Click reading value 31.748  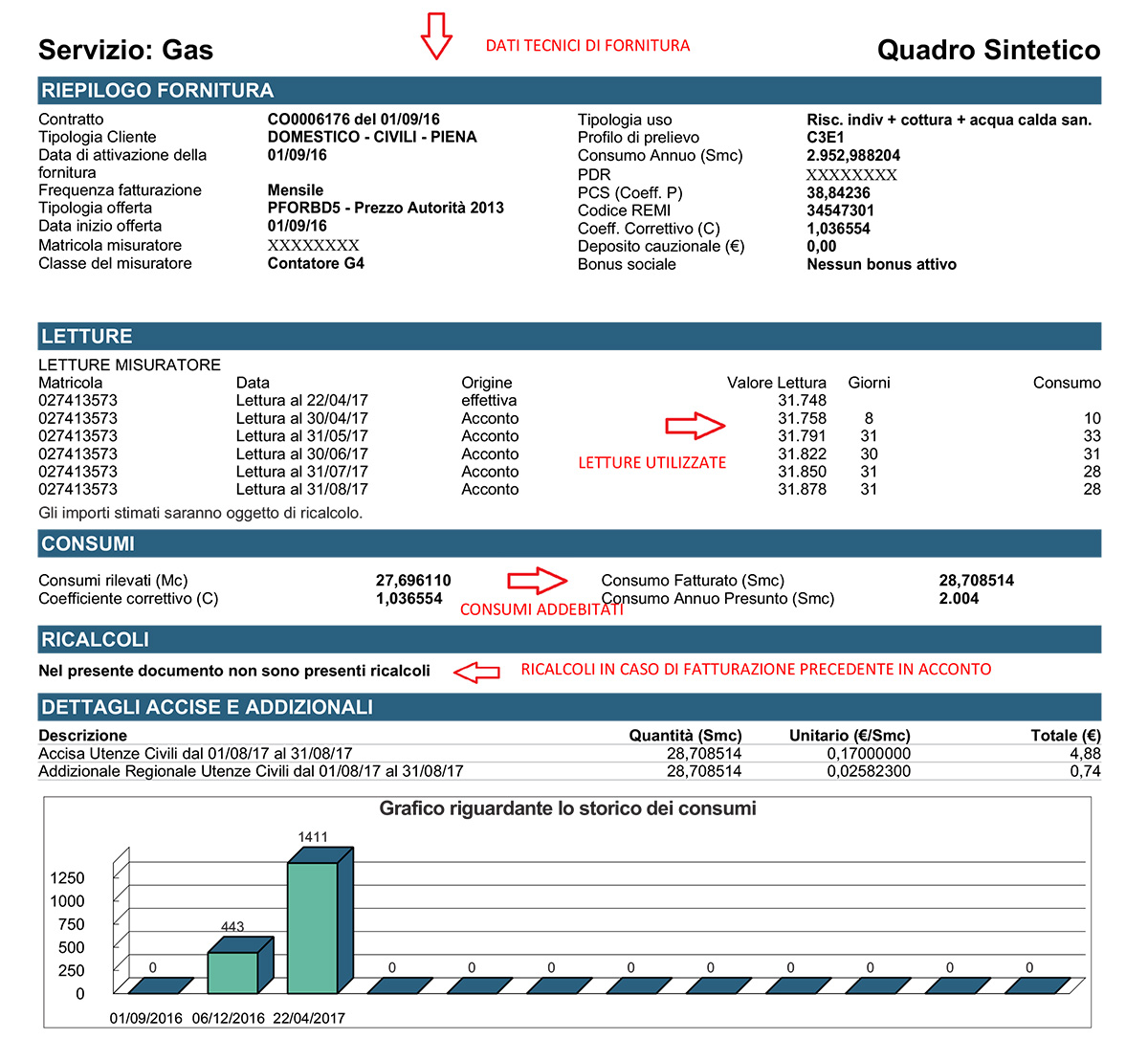pos(802,401)
